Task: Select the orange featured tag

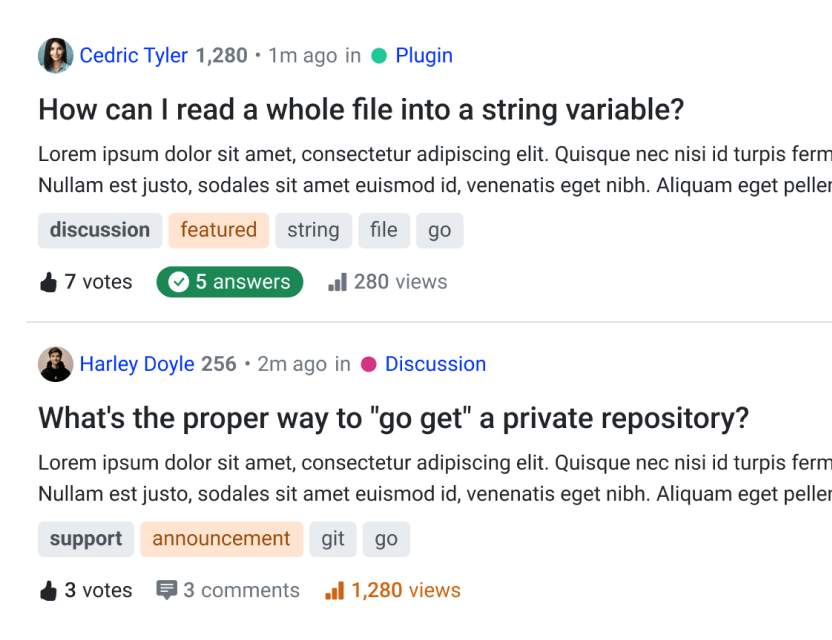Action: coord(219,230)
